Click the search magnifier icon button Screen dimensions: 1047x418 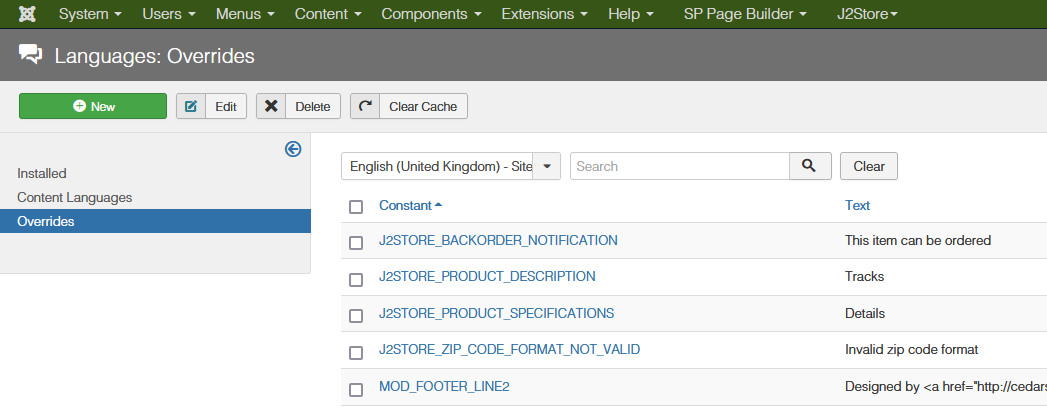[810, 166]
